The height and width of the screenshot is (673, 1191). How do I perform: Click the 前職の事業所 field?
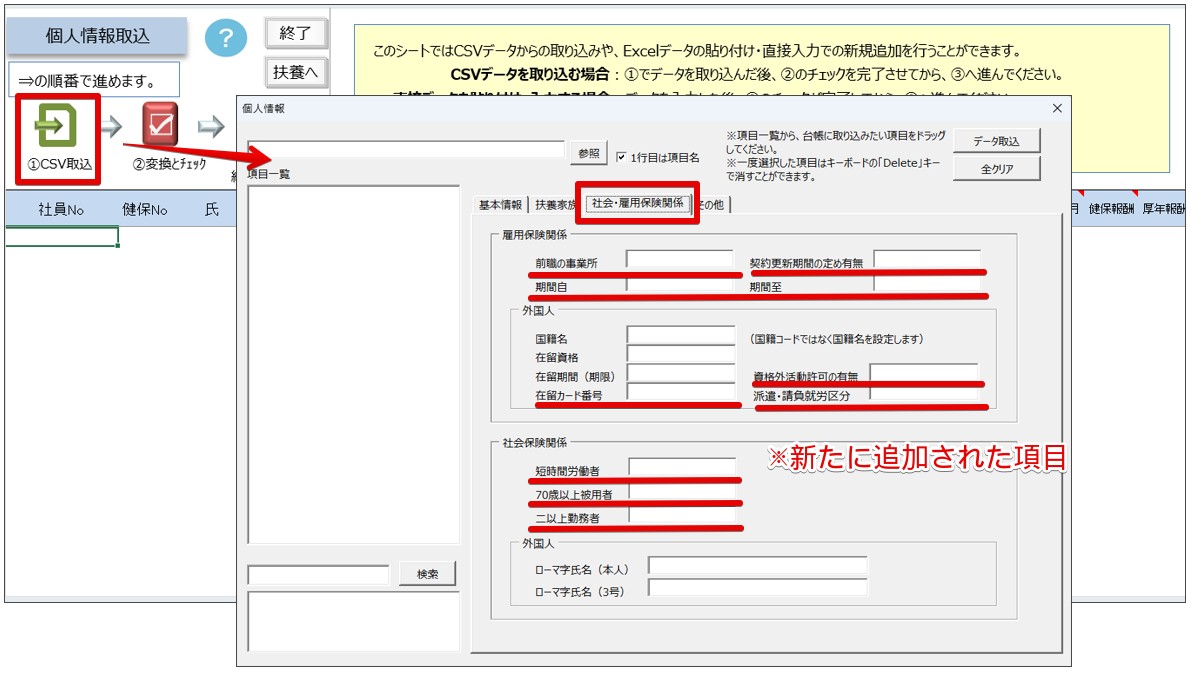point(680,260)
